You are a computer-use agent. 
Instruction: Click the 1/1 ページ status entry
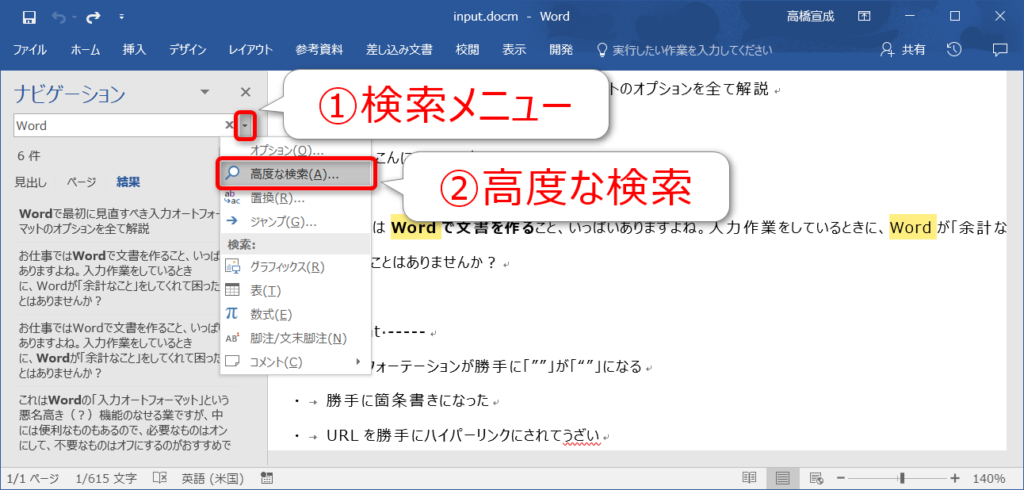point(31,478)
